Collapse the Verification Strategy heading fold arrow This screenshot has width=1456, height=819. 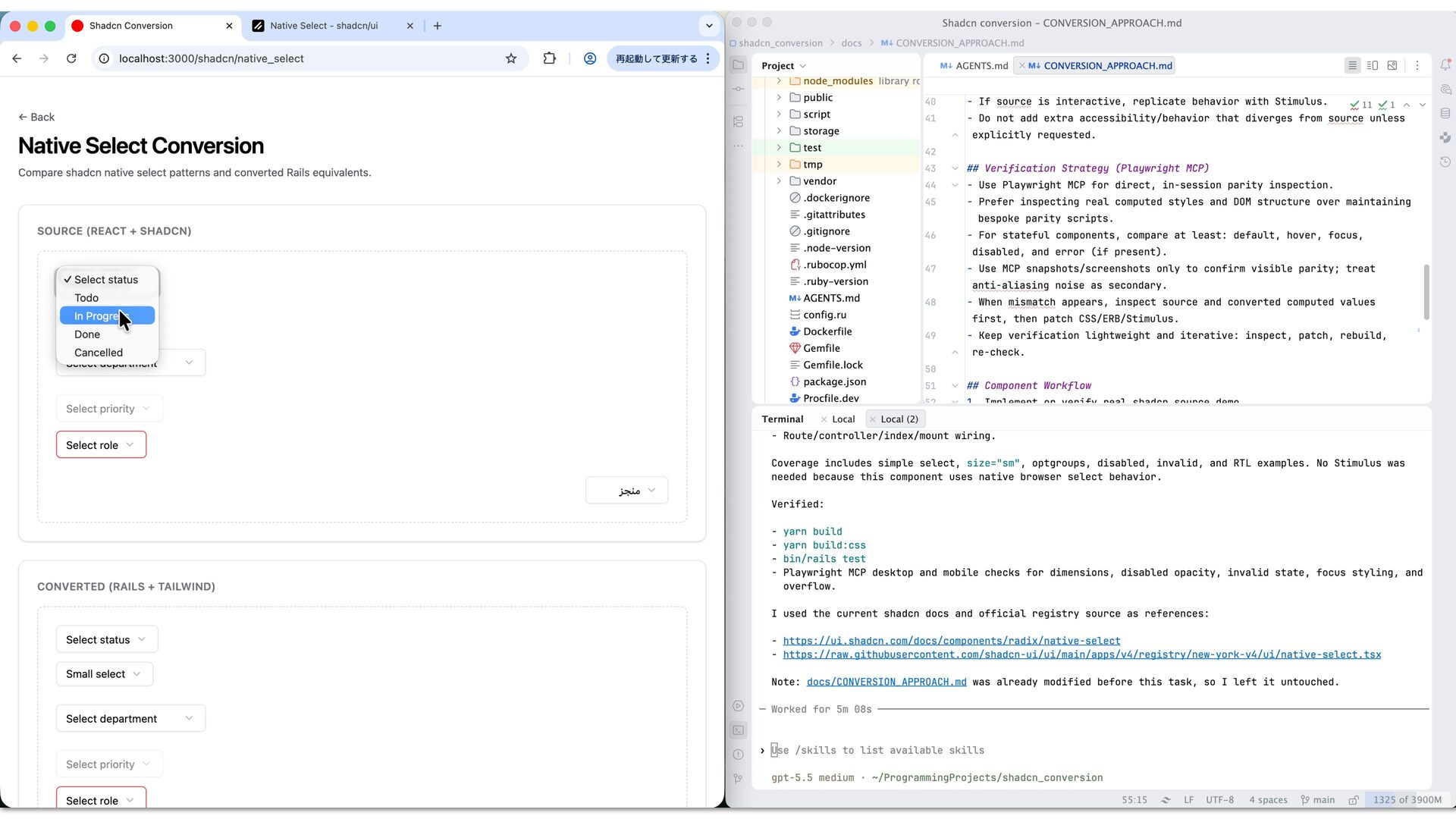pyautogui.click(x=955, y=168)
